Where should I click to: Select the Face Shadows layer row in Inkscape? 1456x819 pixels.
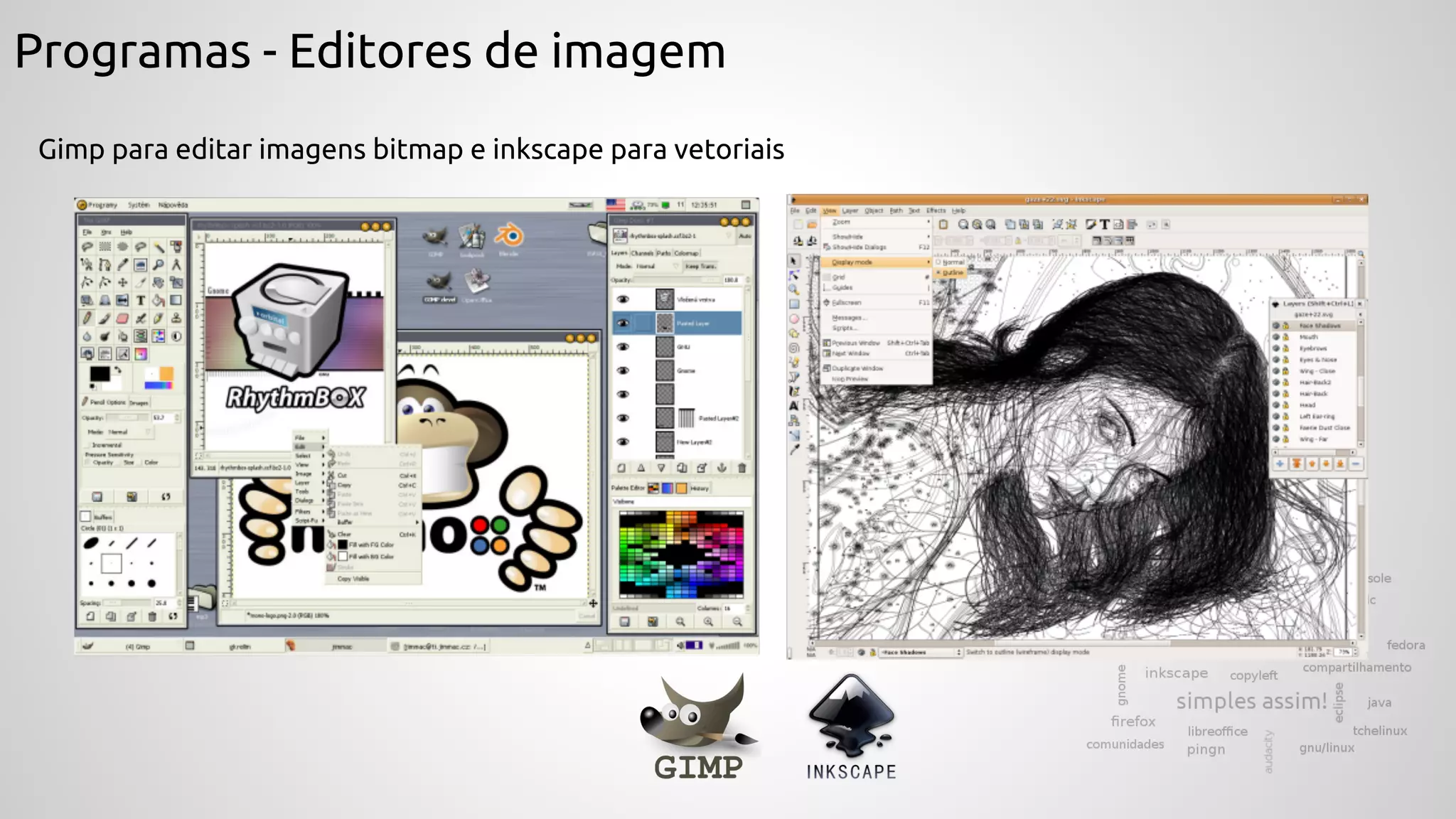(1314, 326)
